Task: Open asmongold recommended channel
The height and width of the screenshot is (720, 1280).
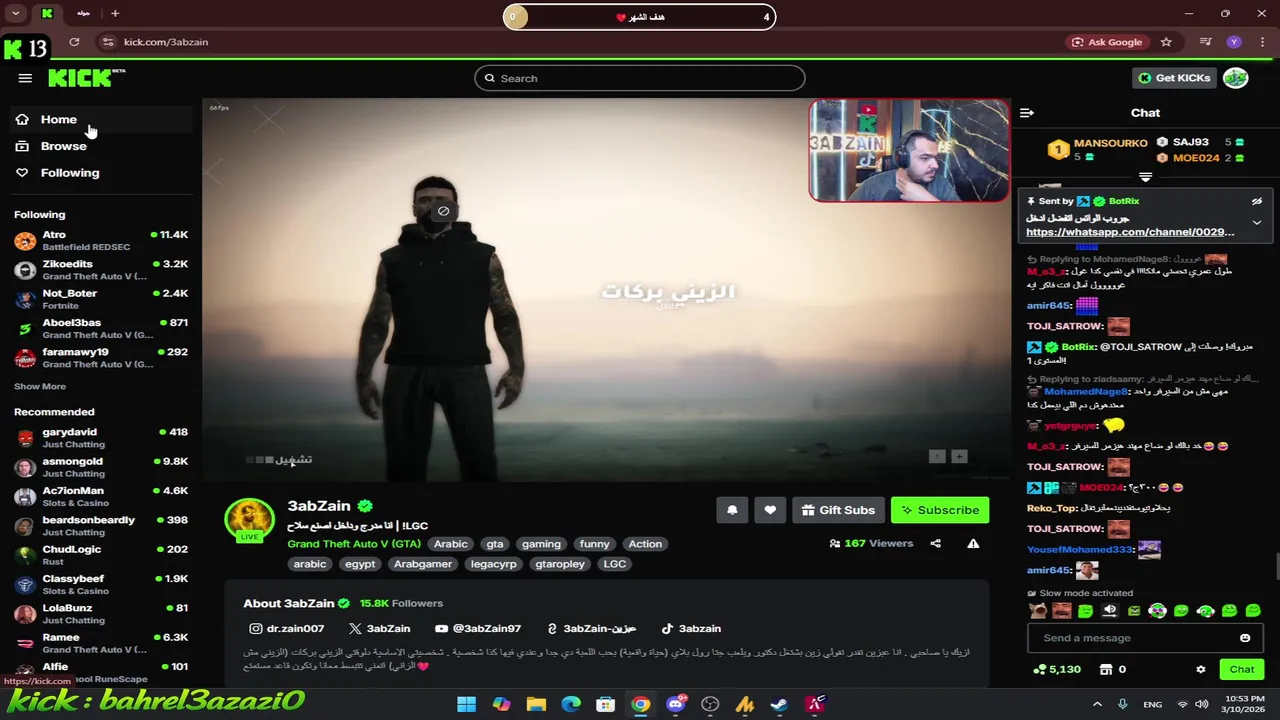Action: click(x=100, y=467)
